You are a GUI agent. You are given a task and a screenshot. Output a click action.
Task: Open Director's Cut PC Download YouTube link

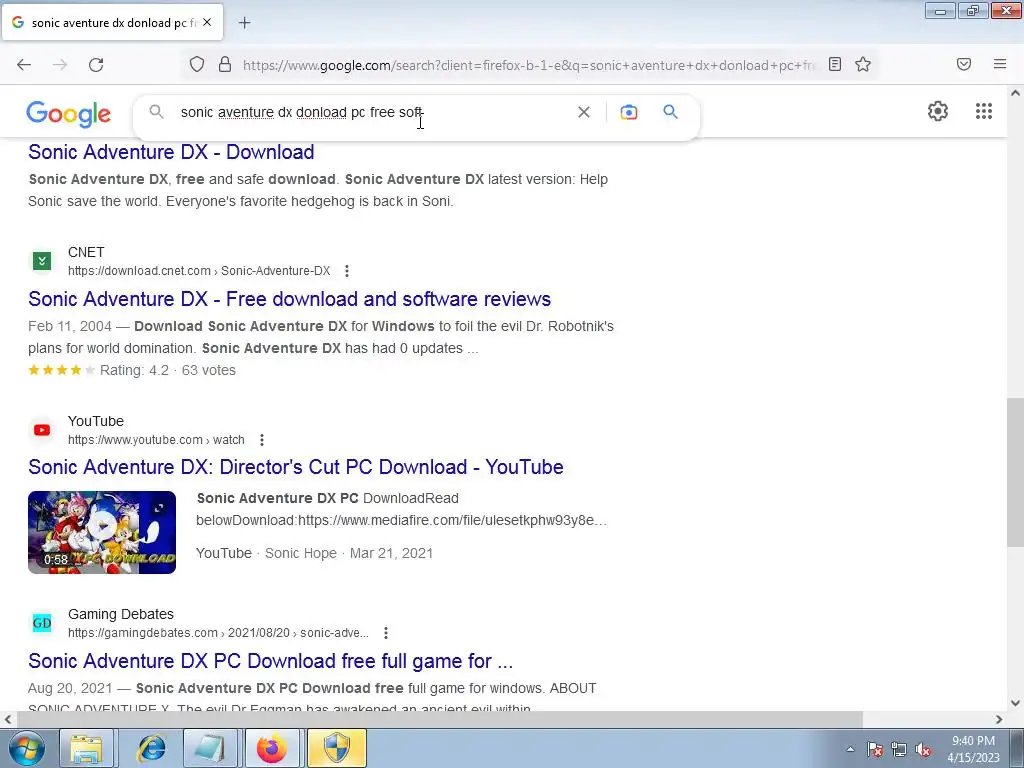[x=296, y=467]
